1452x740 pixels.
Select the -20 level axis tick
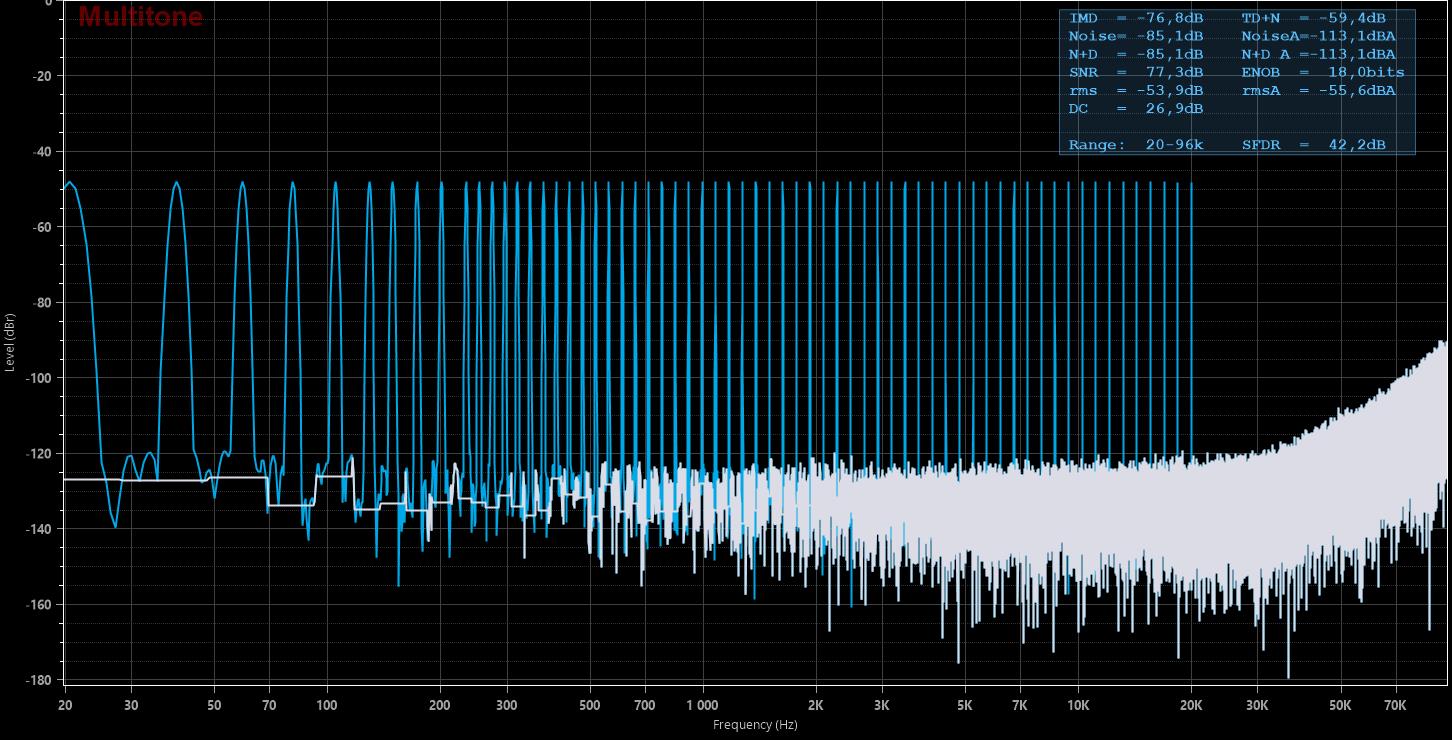tap(43, 76)
